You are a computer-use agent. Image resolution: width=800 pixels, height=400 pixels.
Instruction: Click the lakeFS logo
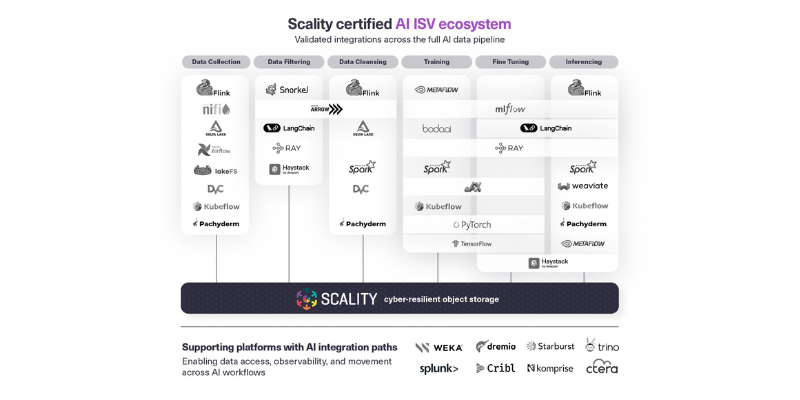(x=215, y=170)
